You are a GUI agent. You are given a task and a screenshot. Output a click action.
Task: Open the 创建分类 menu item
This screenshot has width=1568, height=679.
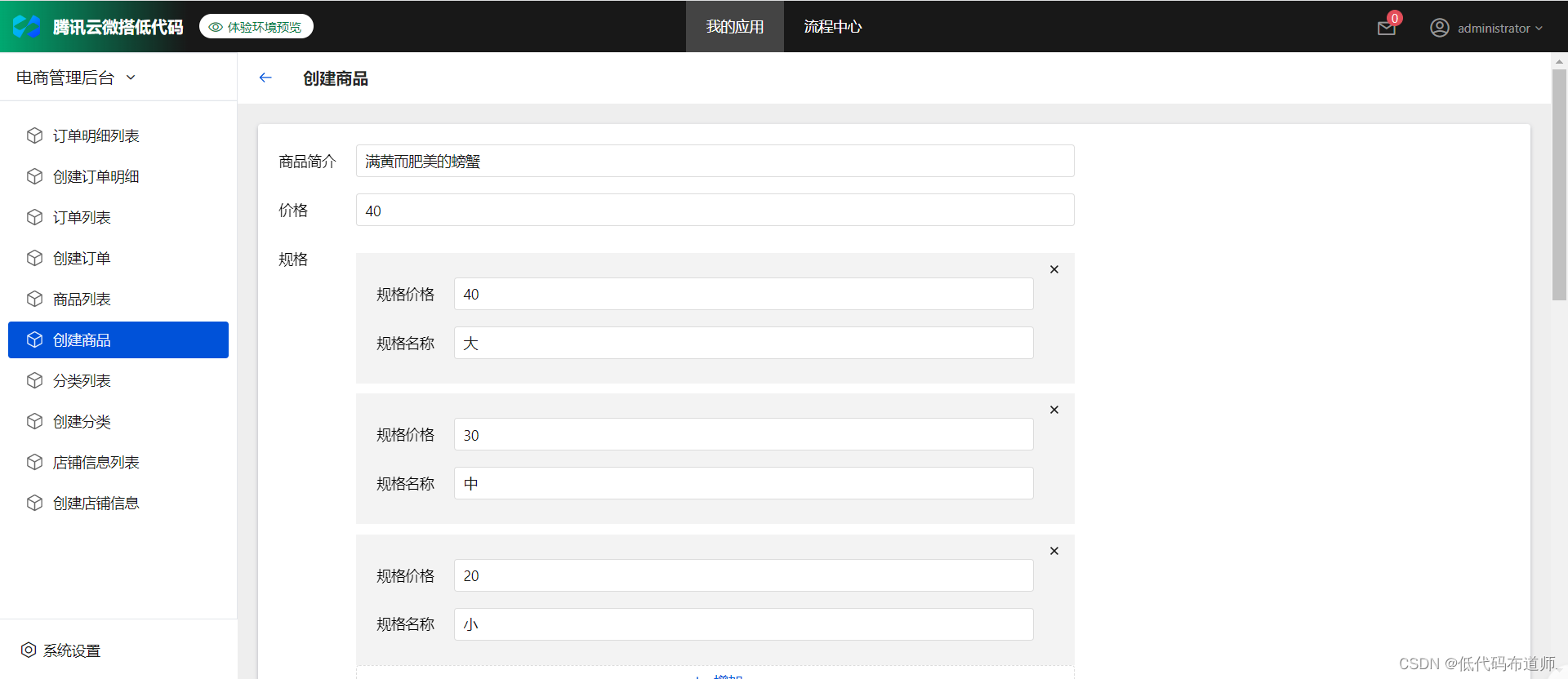[118, 421]
